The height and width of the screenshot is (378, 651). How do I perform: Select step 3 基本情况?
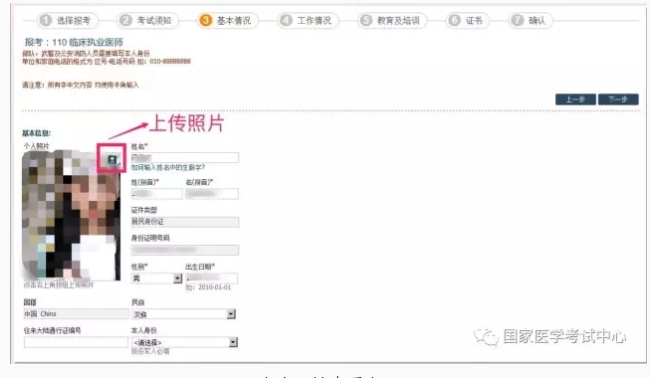[x=228, y=20]
